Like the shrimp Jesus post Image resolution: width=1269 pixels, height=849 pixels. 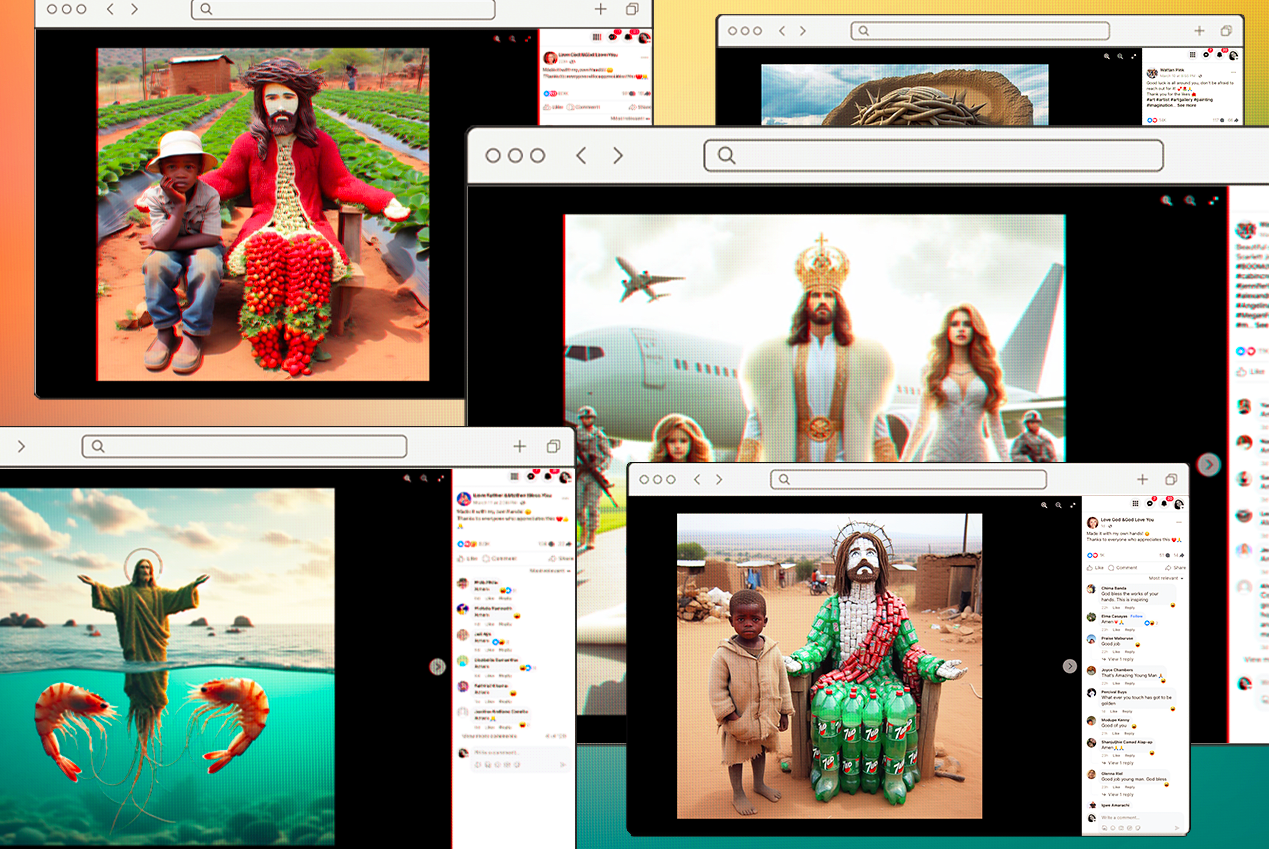click(x=466, y=558)
